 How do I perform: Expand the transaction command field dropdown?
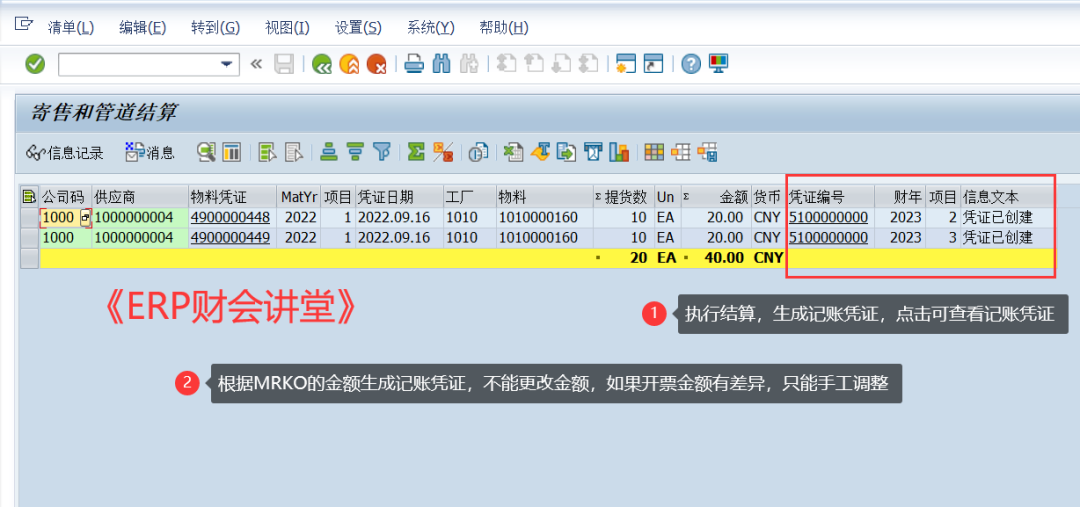coord(226,64)
